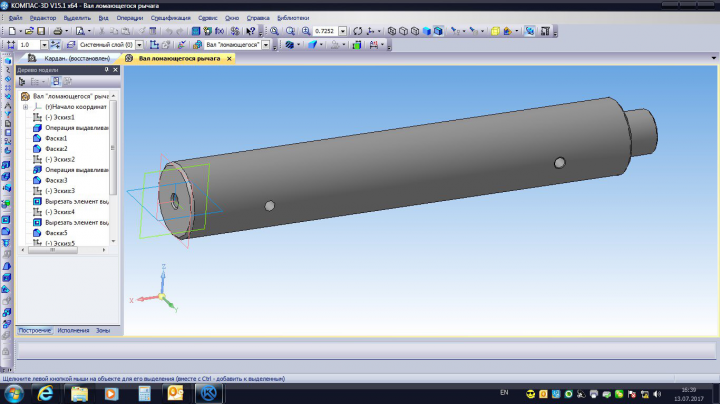This screenshot has height=404, width=720.
Task: Switch to the Зоны tab
Action: pyautogui.click(x=103, y=331)
